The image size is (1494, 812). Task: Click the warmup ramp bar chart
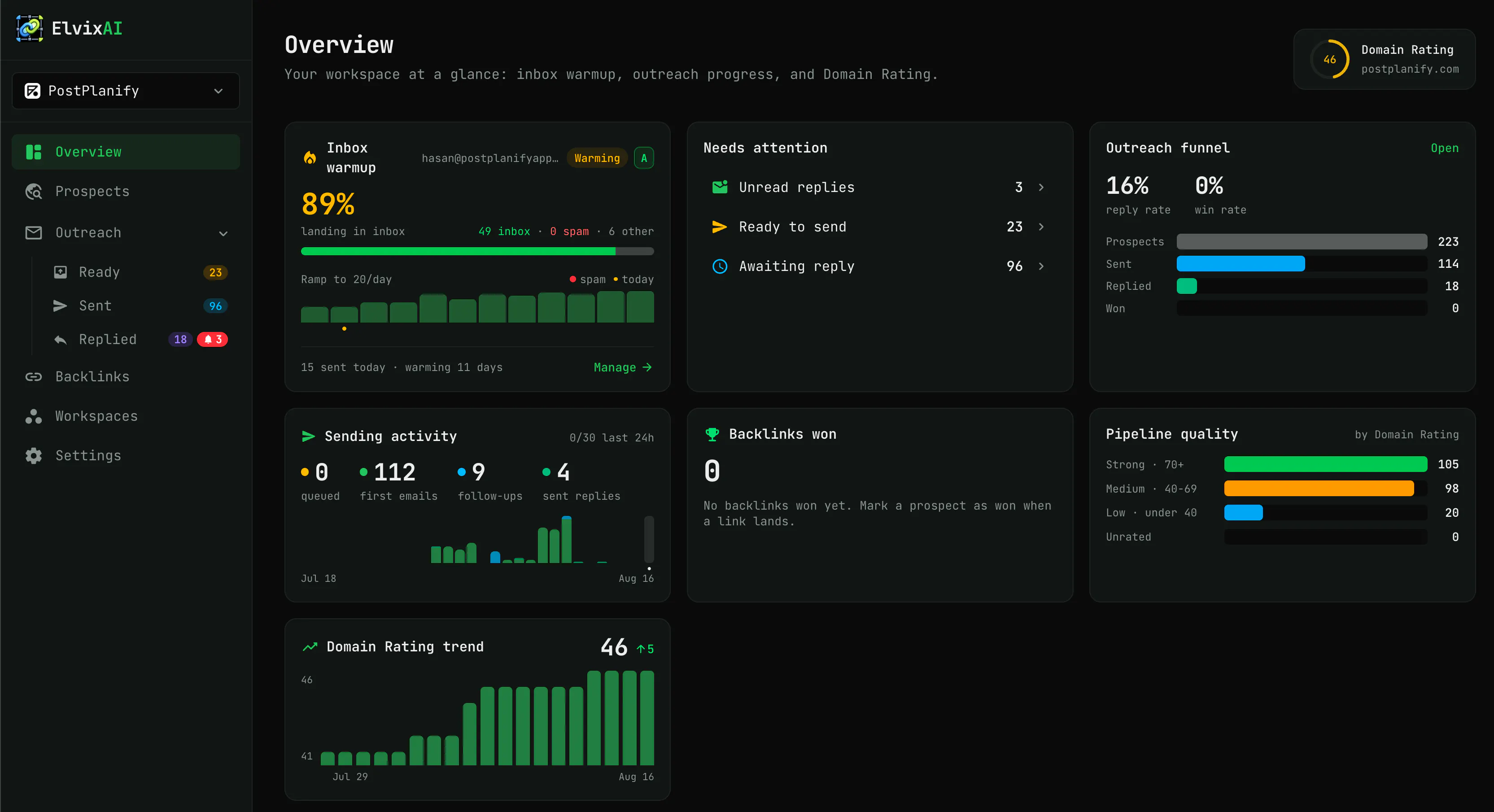click(x=477, y=307)
